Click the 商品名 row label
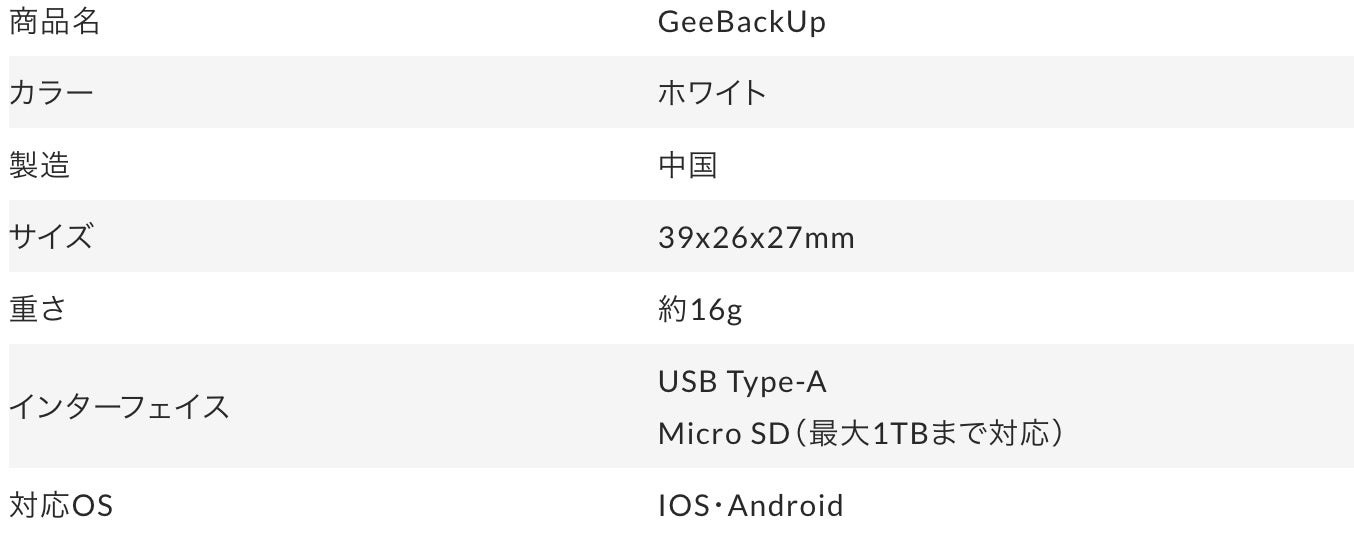 pyautogui.click(x=55, y=22)
